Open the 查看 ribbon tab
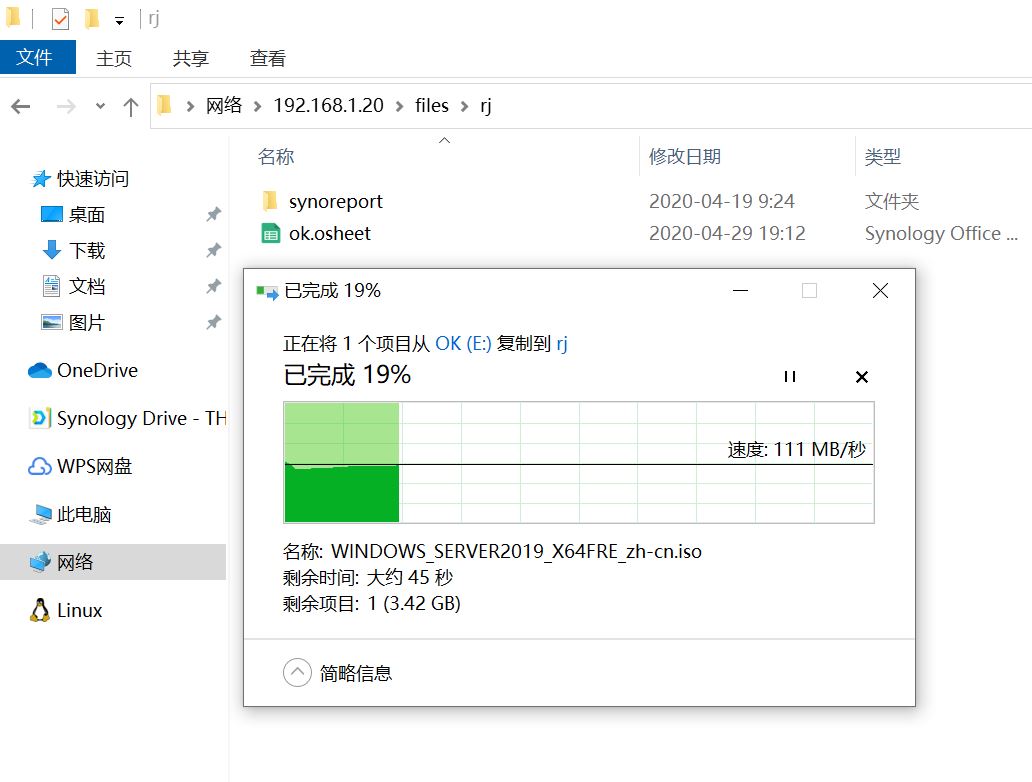 tap(267, 59)
